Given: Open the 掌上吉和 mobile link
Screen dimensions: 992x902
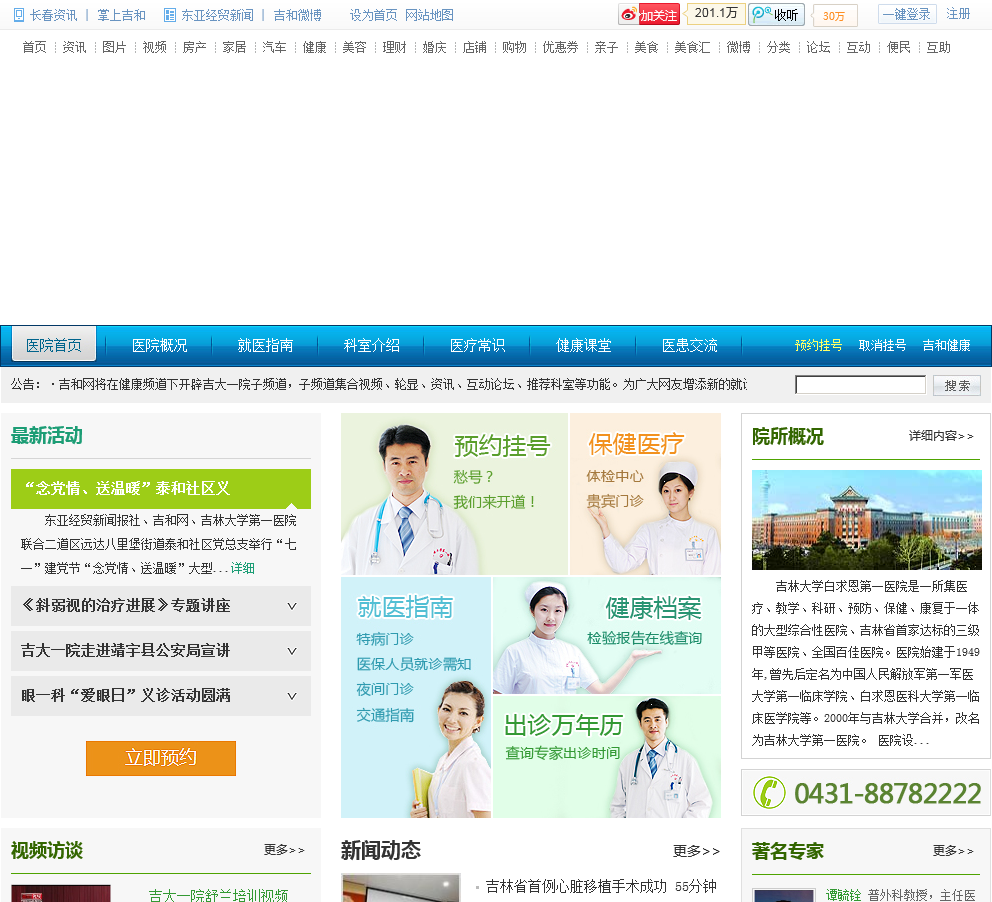Looking at the screenshot, I should pos(121,15).
